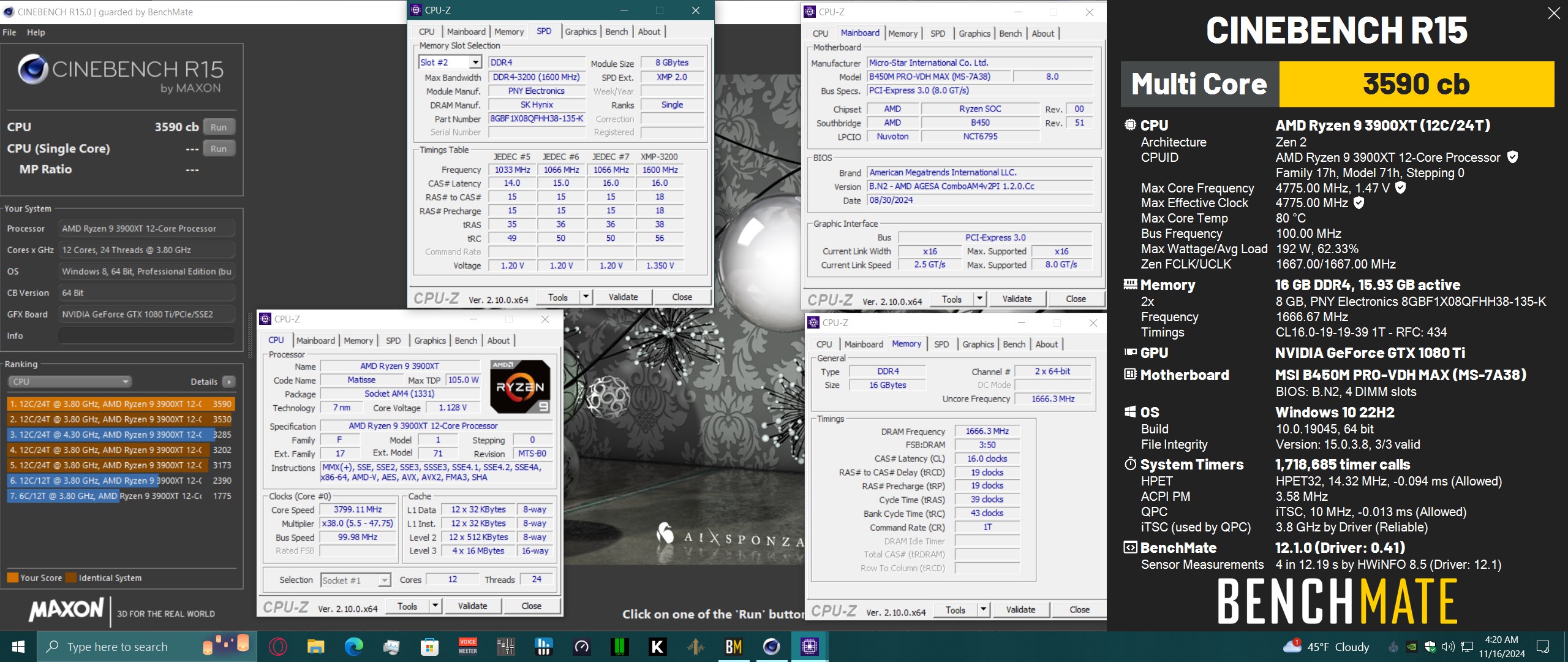Close the BenchMate results overlay with the X
The height and width of the screenshot is (662, 1568).
click(1554, 13)
